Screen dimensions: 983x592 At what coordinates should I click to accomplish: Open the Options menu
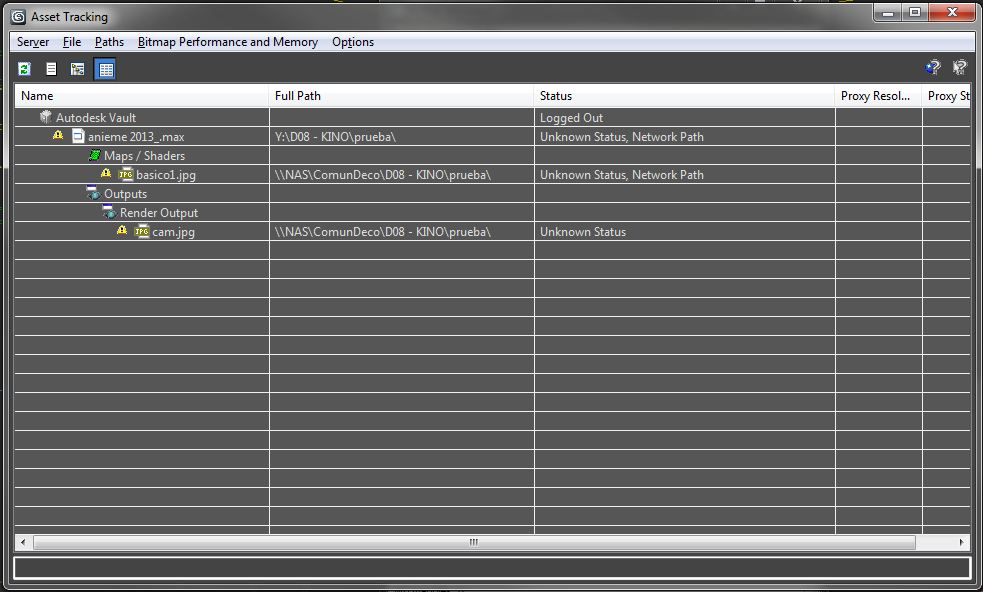click(353, 42)
